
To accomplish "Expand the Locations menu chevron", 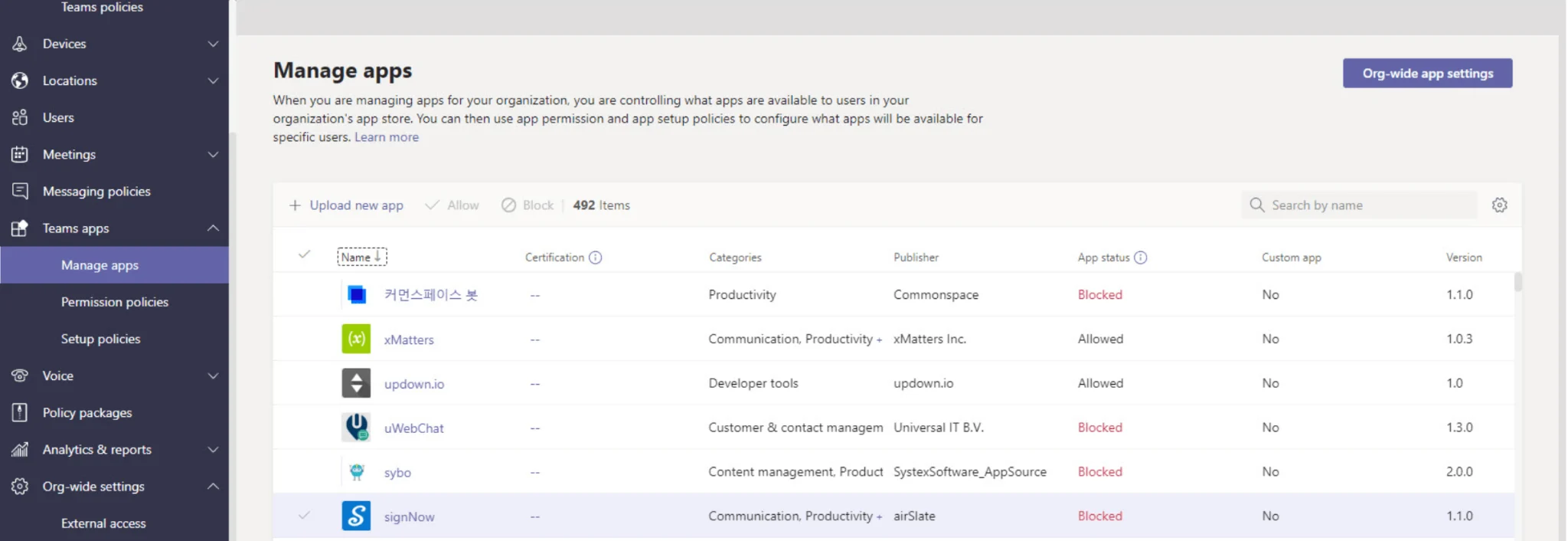I will [213, 80].
